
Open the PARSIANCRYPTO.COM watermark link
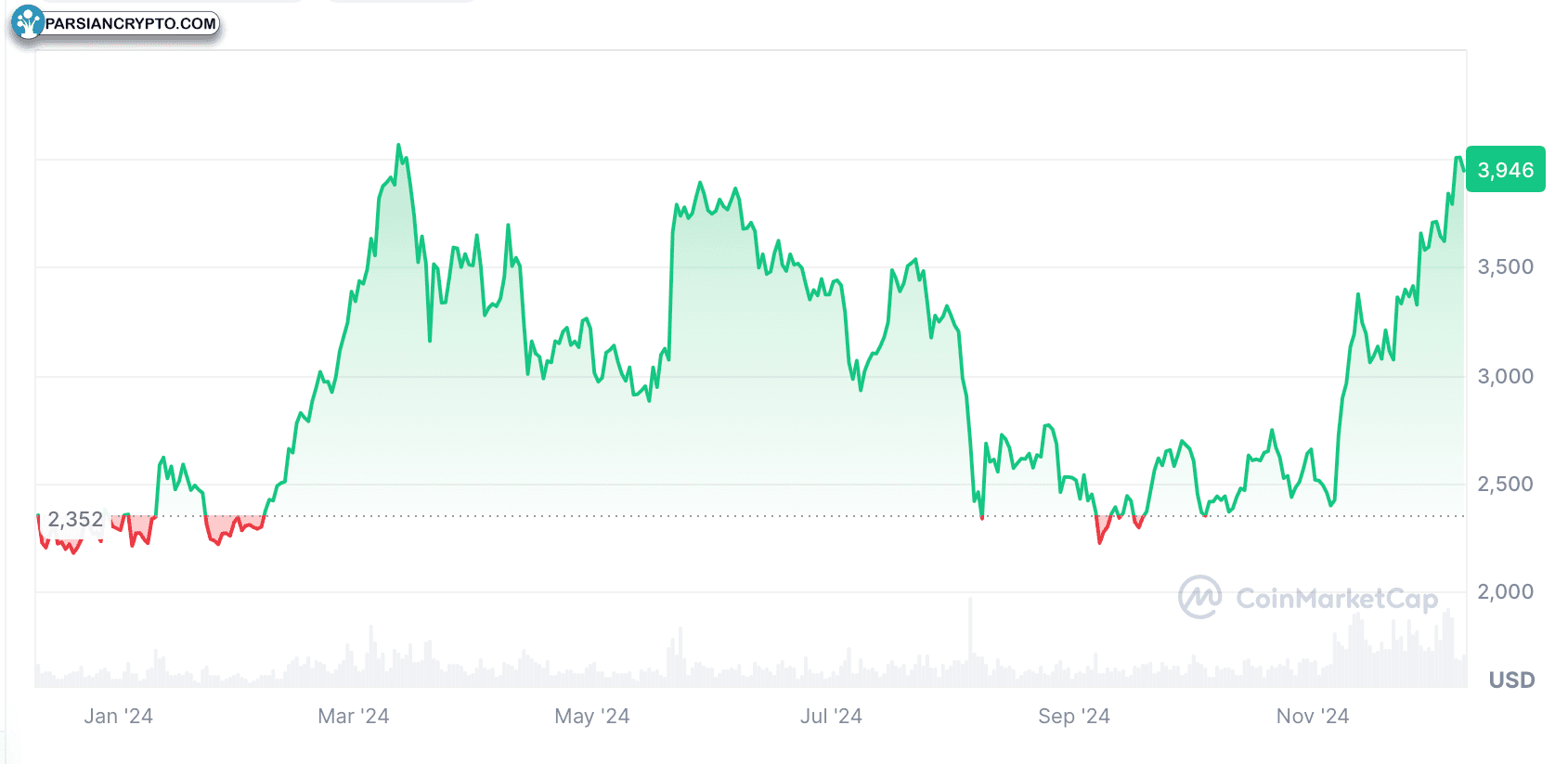pos(131,23)
